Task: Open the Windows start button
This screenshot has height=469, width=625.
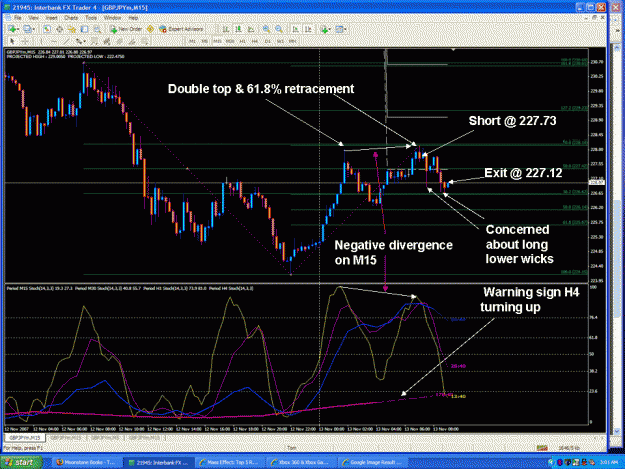Action: (x=22, y=462)
